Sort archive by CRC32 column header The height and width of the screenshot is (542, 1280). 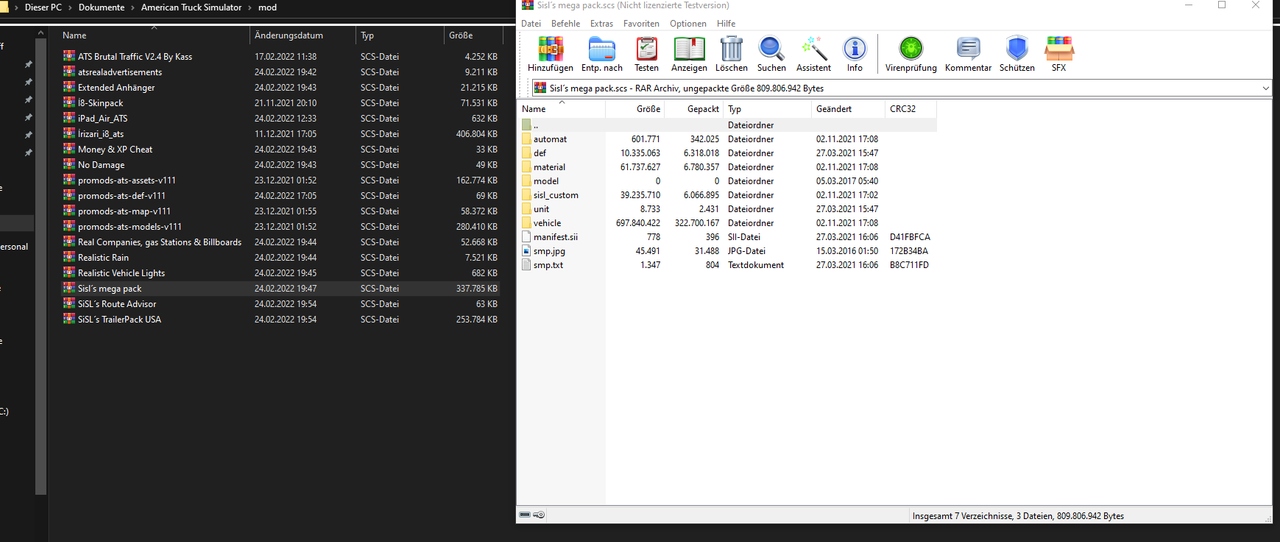[911, 109]
